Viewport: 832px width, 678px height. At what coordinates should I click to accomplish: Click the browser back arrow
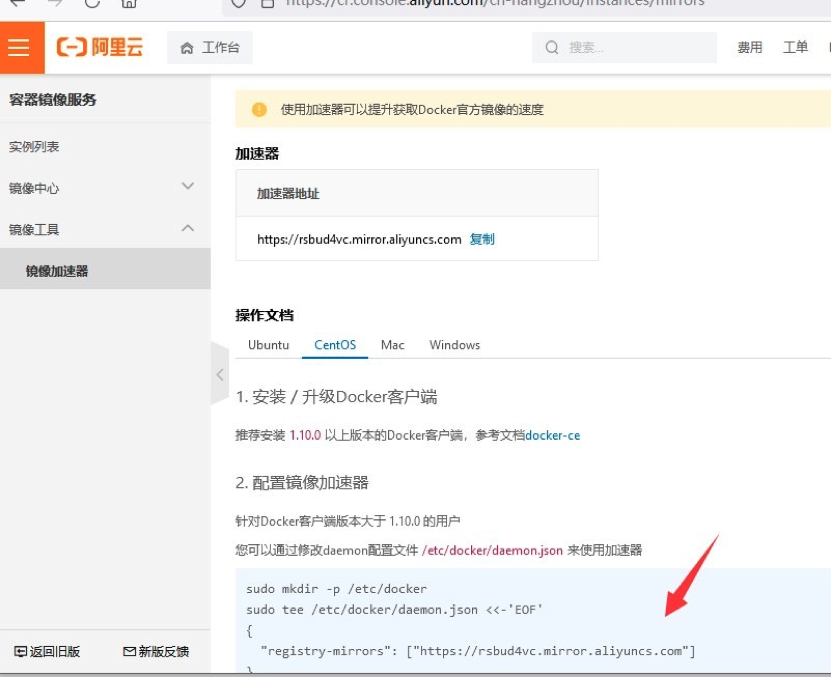pos(18,3)
